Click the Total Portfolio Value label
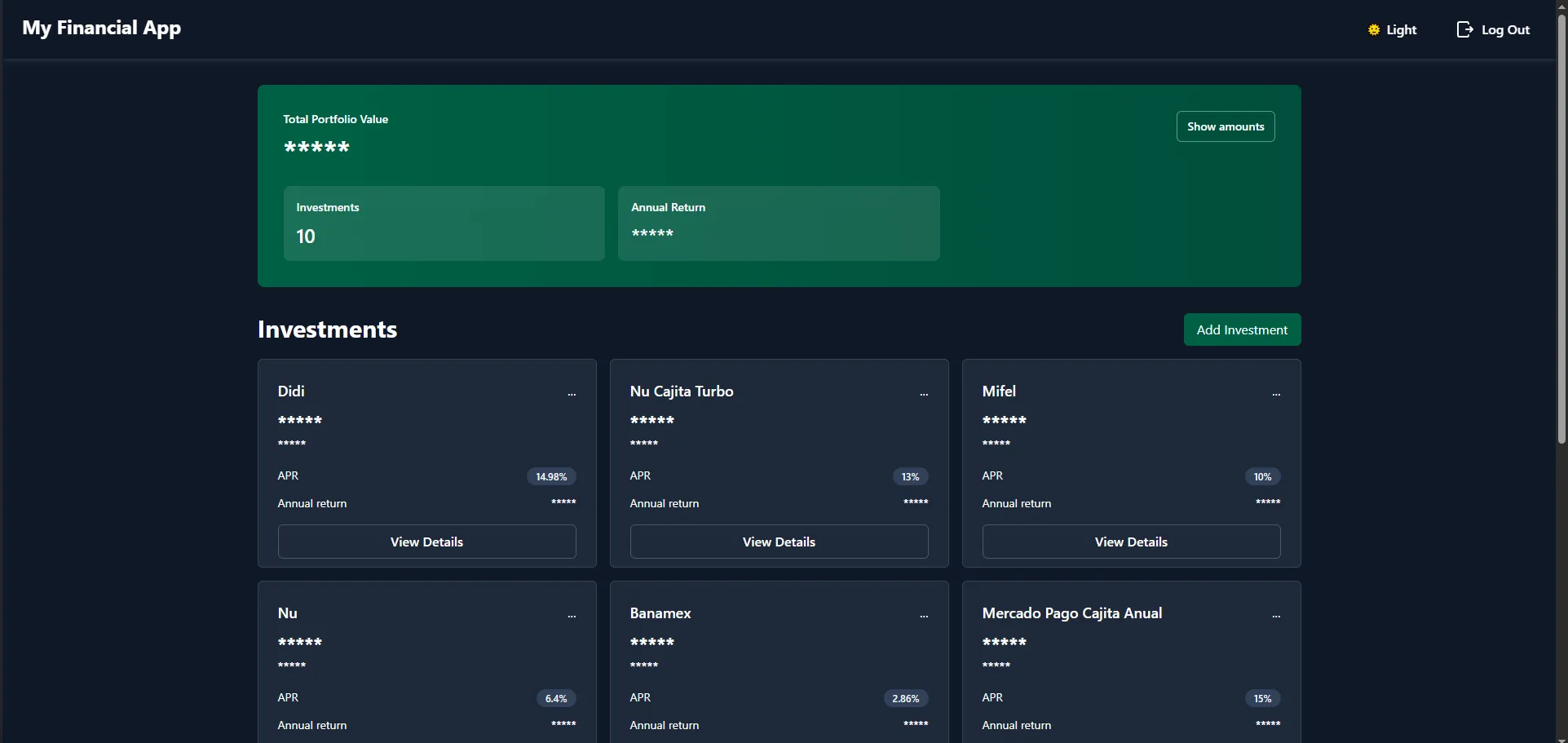The height and width of the screenshot is (743, 1568). pyautogui.click(x=335, y=119)
